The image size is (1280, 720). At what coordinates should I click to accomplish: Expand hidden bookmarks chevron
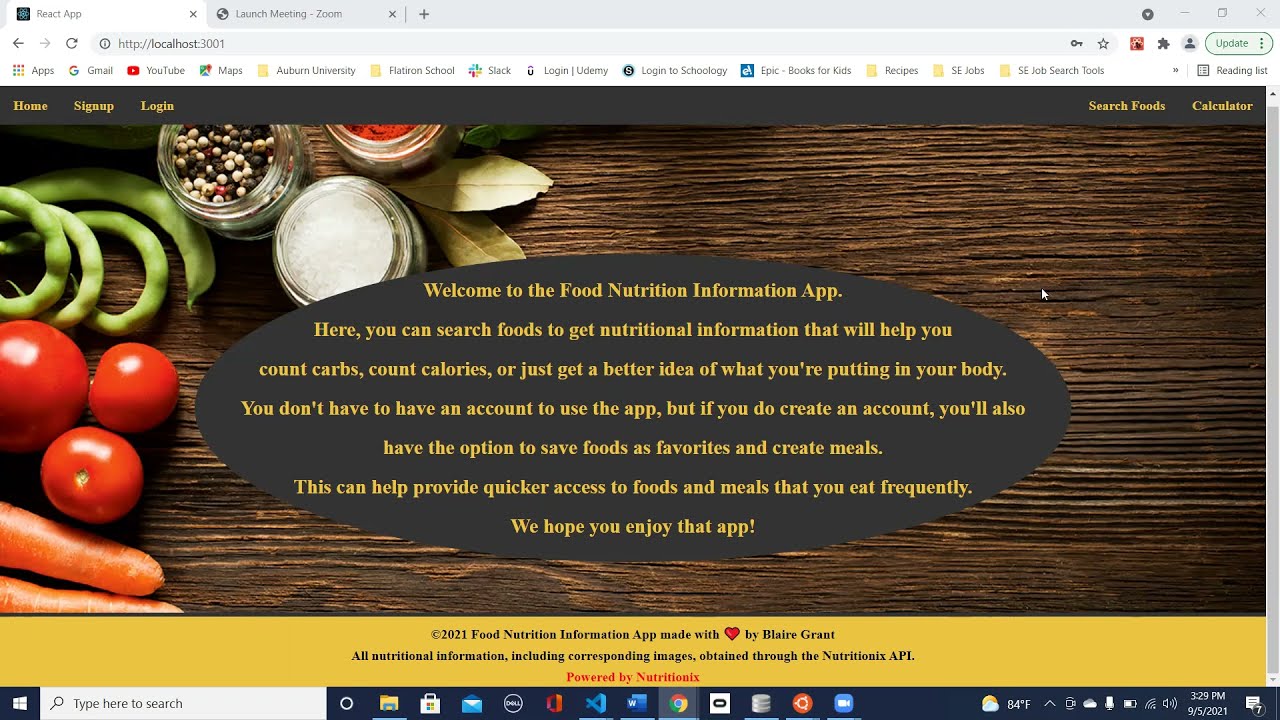pyautogui.click(x=1175, y=70)
